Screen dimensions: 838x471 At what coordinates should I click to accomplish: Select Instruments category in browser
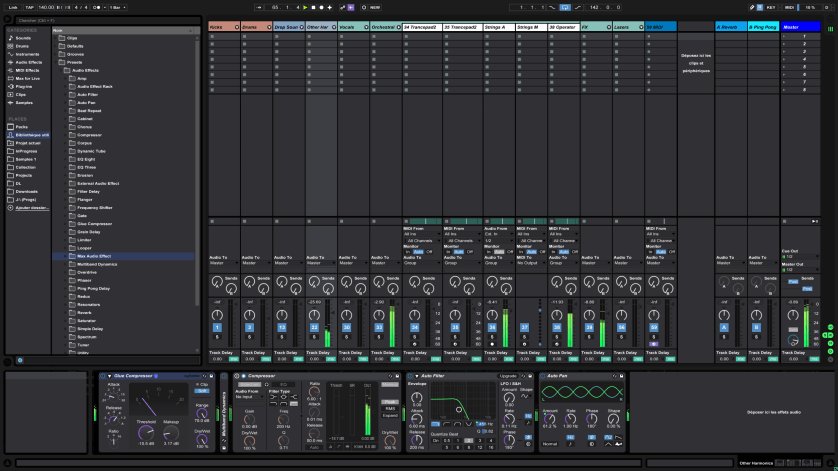click(27, 55)
